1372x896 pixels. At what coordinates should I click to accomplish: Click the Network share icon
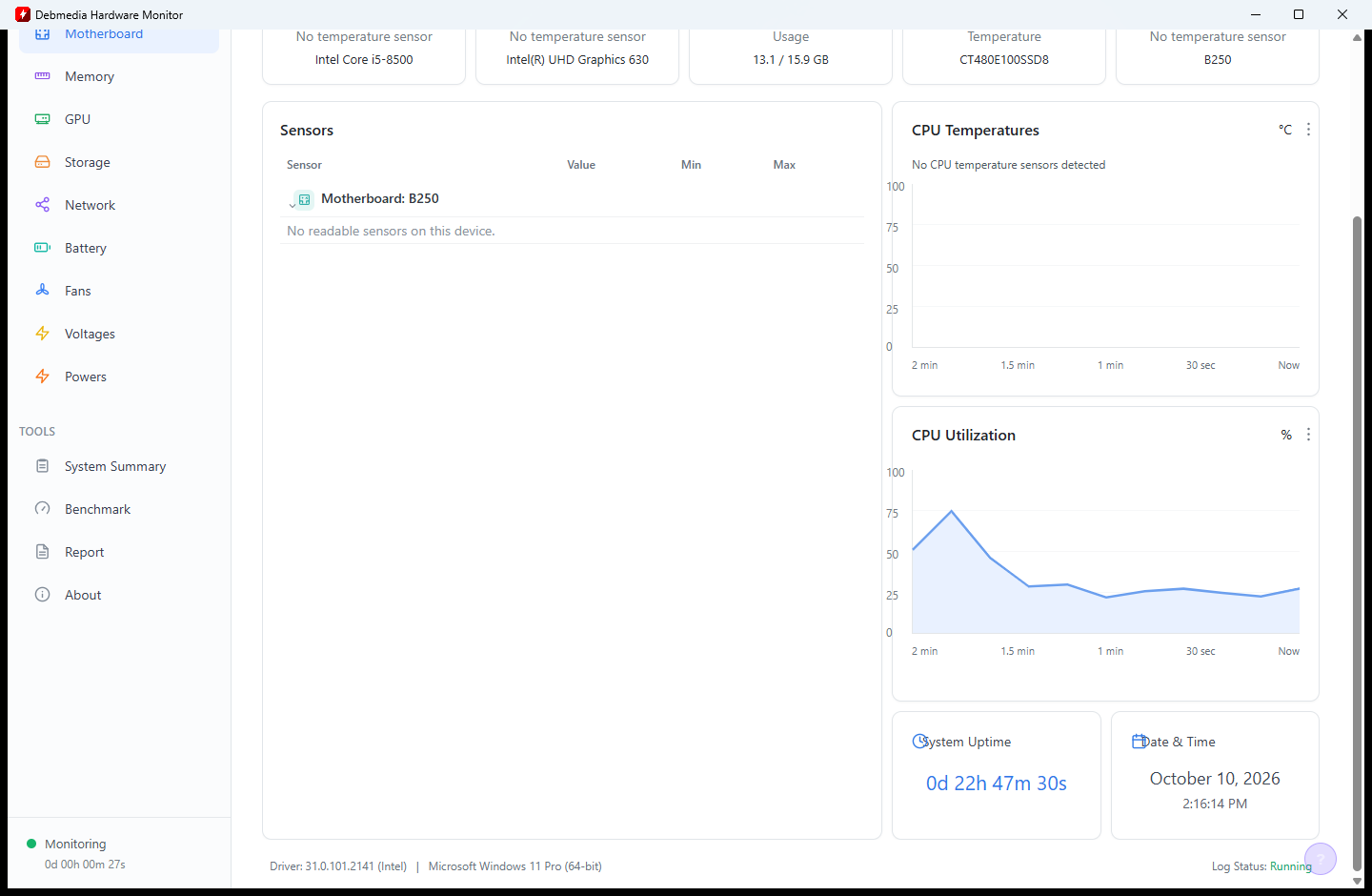pos(42,205)
